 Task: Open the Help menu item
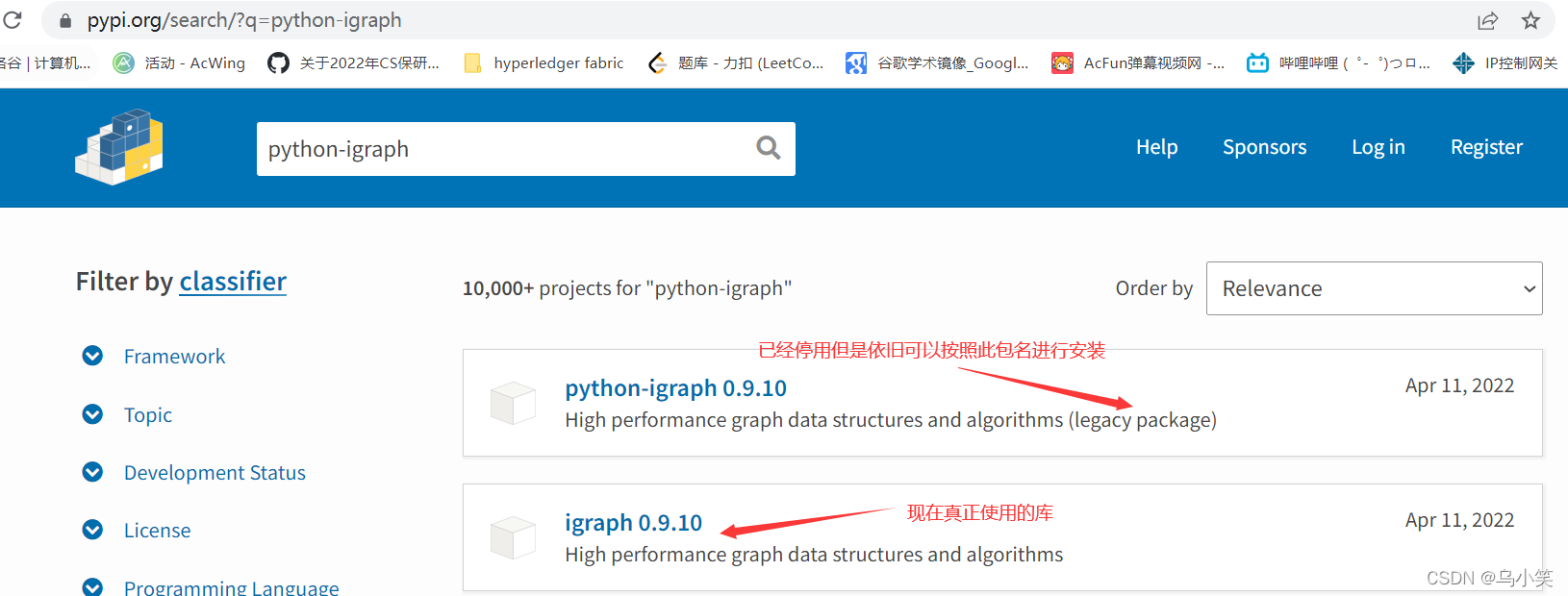tap(1156, 147)
